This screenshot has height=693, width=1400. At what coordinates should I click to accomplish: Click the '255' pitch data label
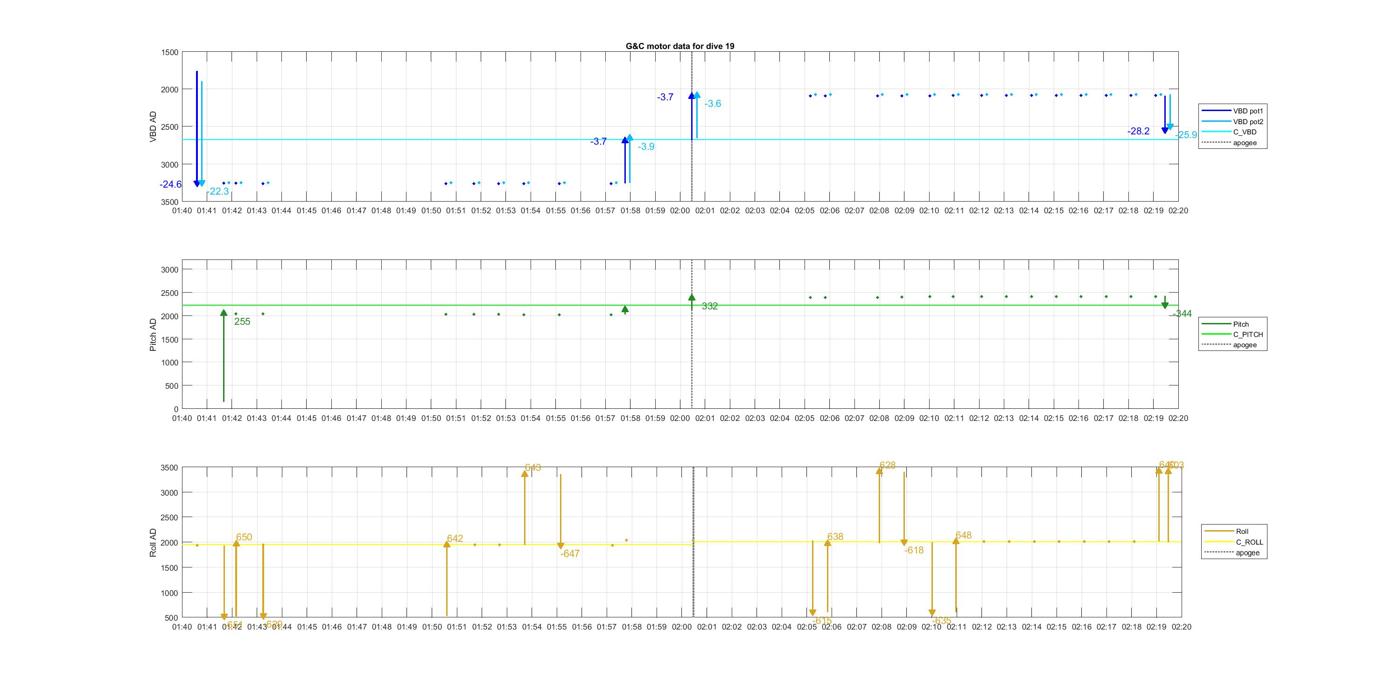coord(242,322)
